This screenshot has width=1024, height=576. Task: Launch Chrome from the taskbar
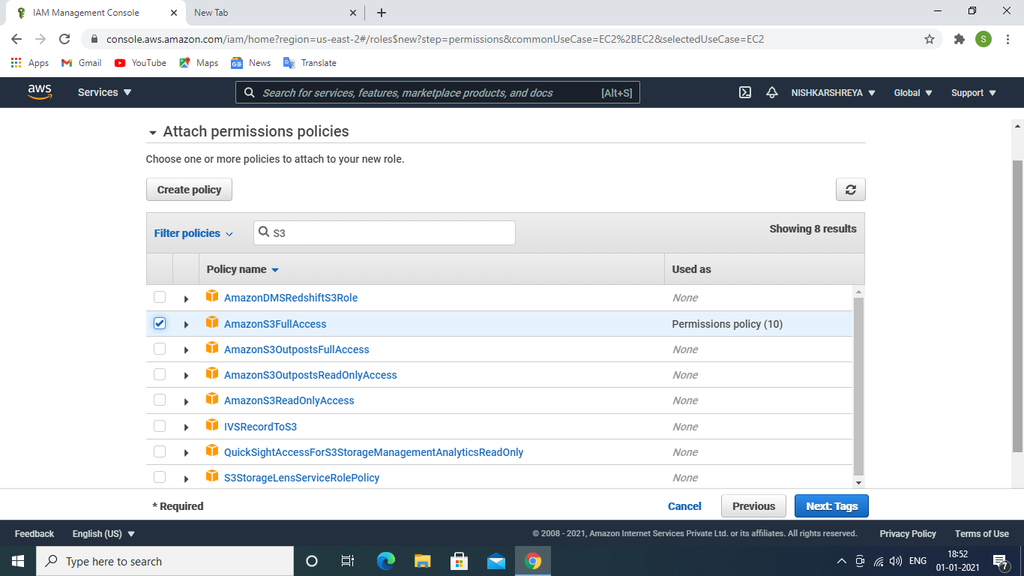pos(533,561)
